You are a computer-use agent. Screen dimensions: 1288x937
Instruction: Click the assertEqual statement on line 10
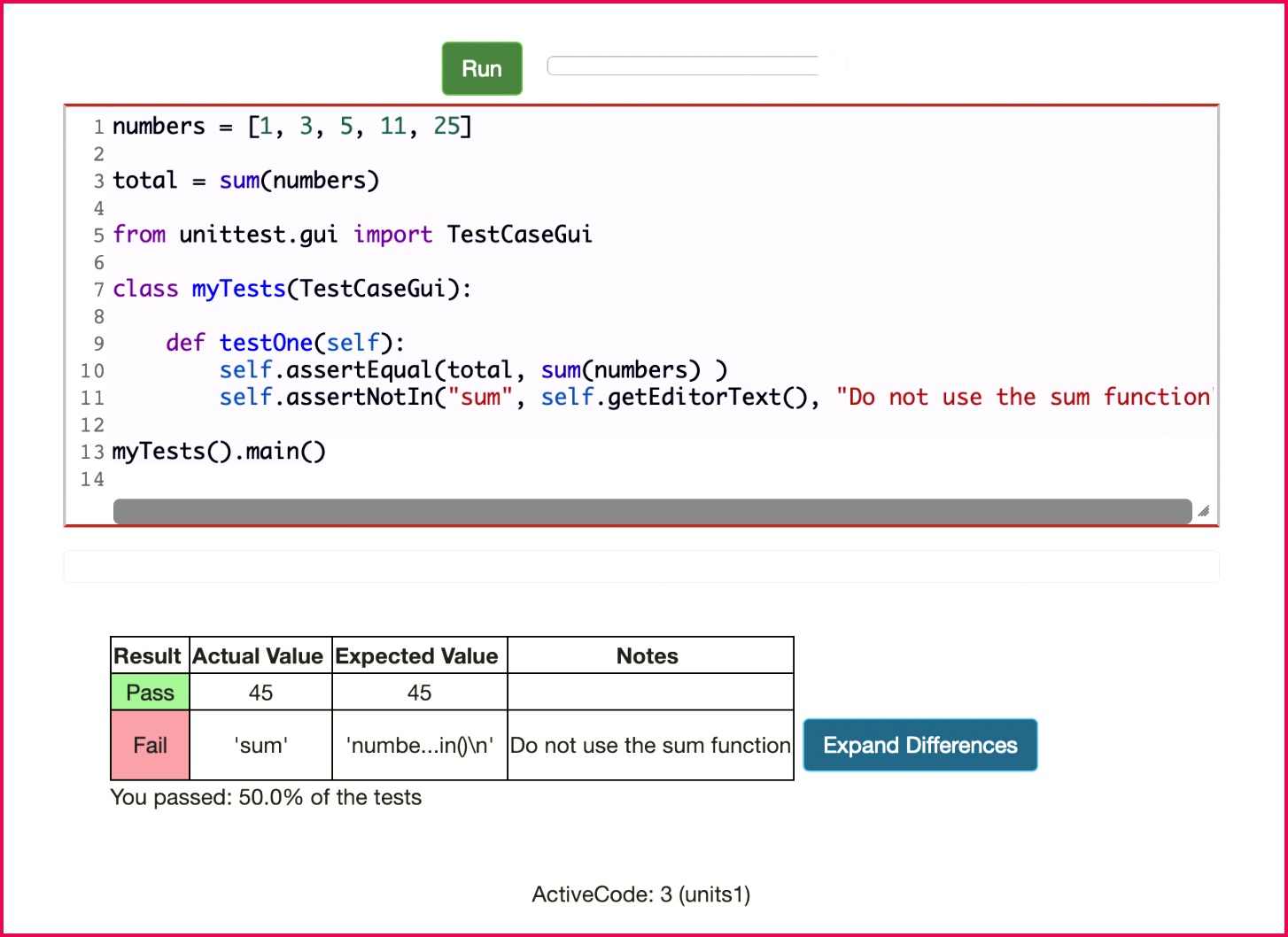tap(474, 370)
